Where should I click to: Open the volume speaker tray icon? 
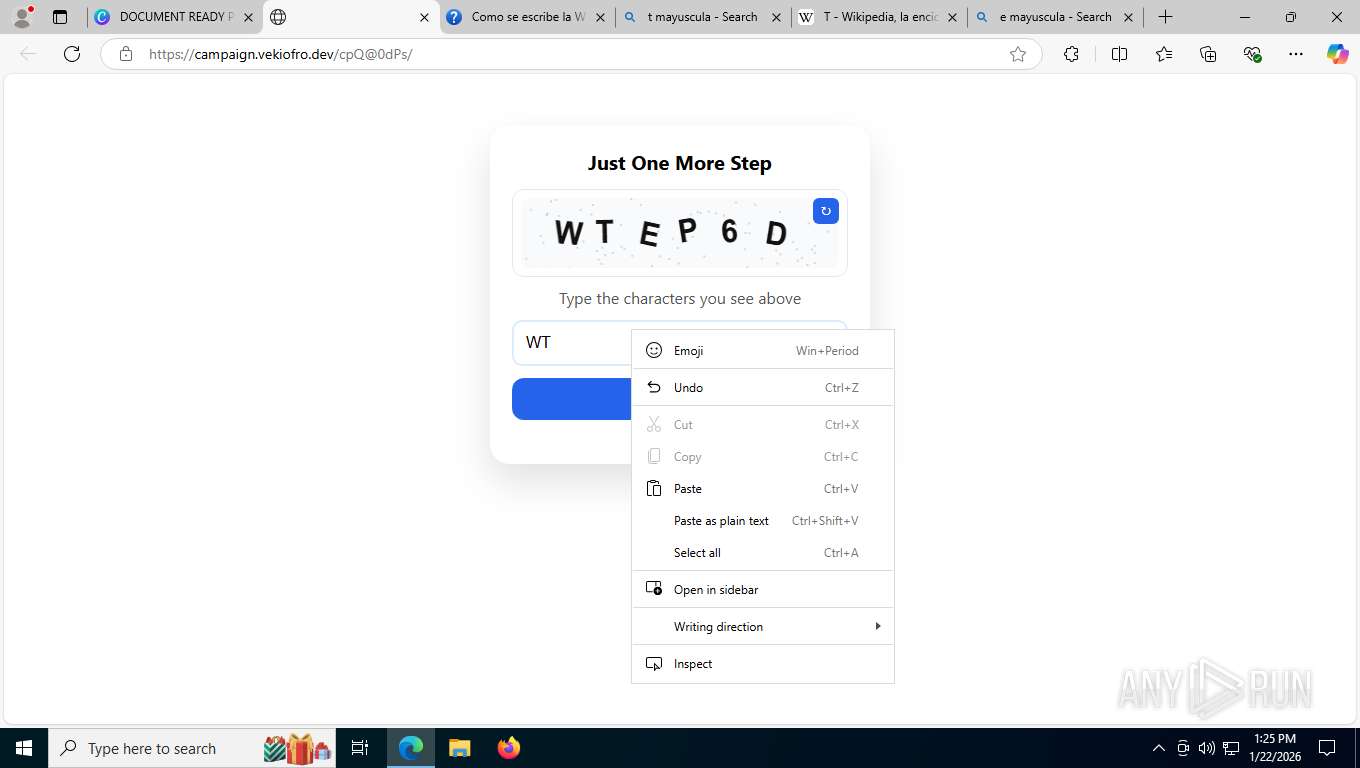point(1207,748)
